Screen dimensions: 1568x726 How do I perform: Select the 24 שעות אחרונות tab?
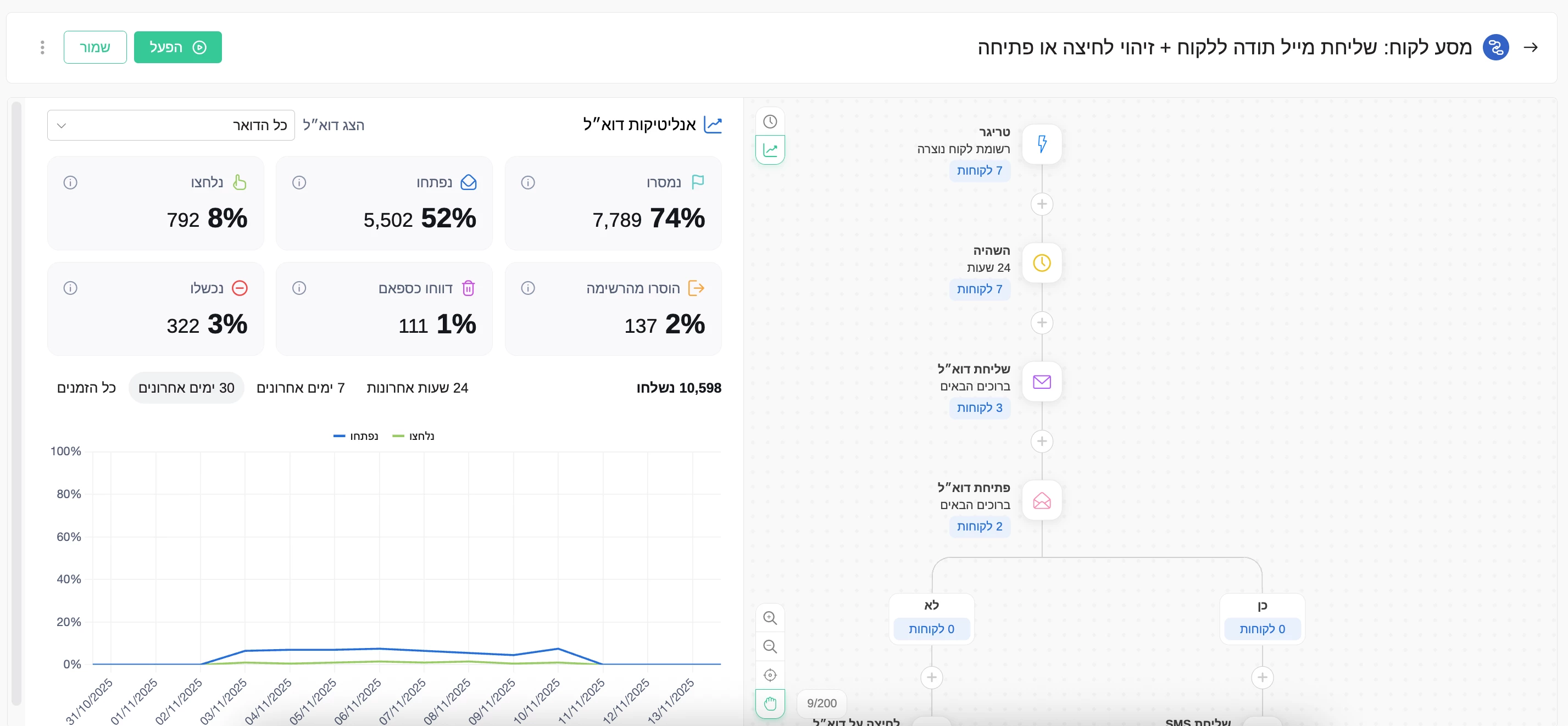417,388
